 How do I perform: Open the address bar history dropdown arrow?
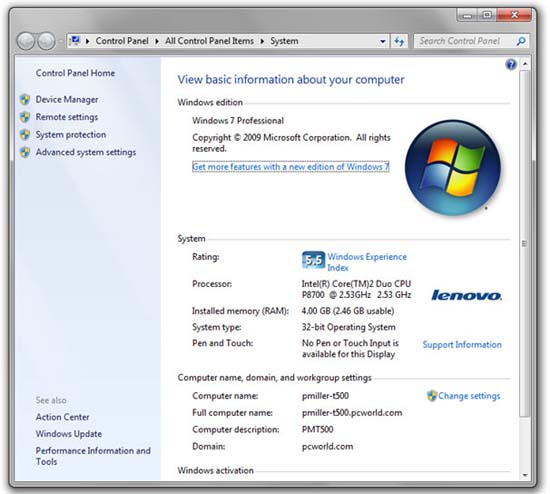(383, 41)
